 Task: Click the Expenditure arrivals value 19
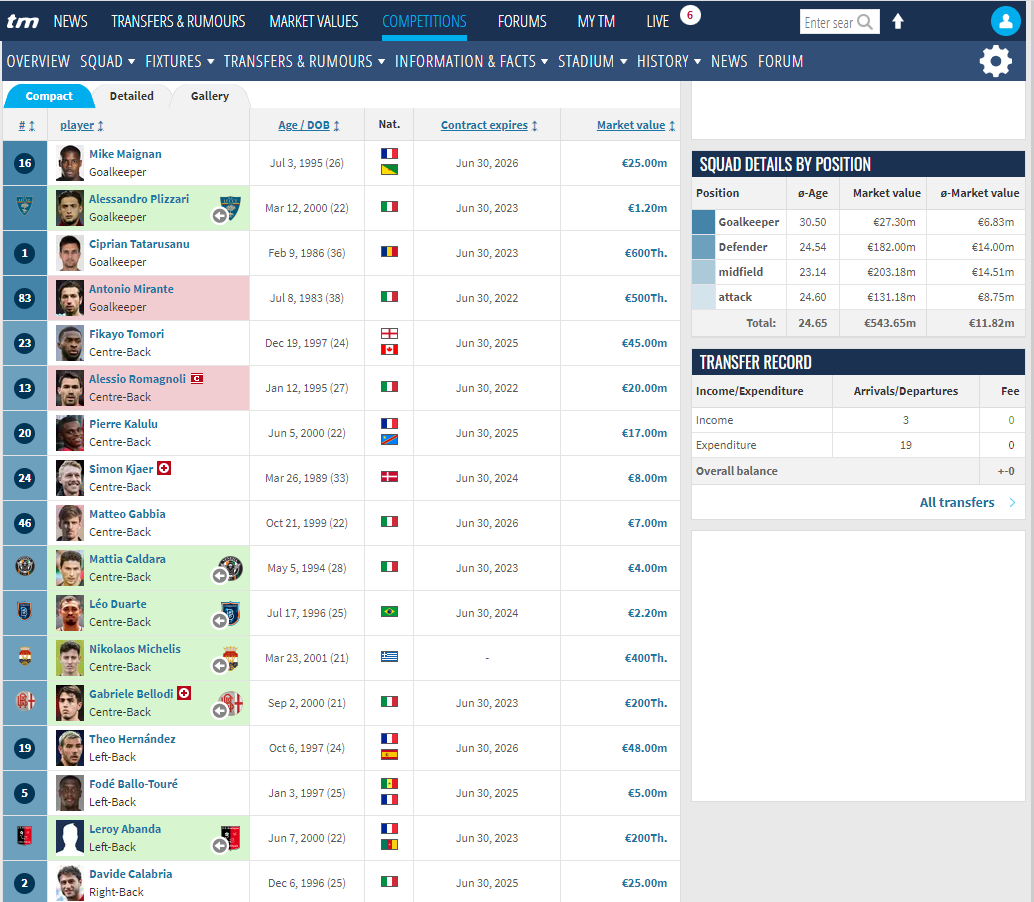tap(905, 445)
